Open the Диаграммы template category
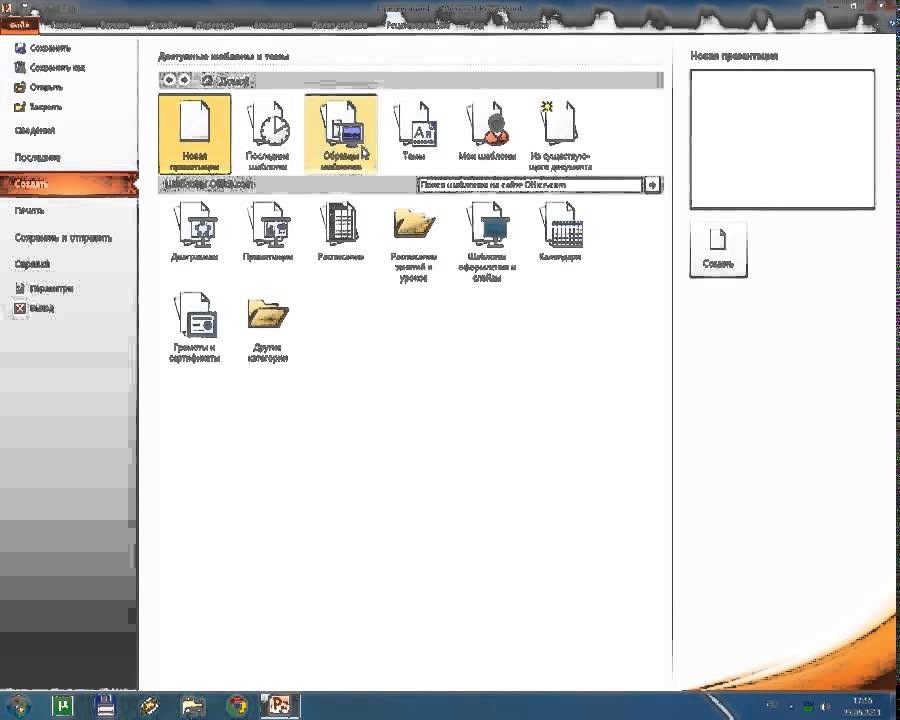900x720 pixels. (x=195, y=233)
